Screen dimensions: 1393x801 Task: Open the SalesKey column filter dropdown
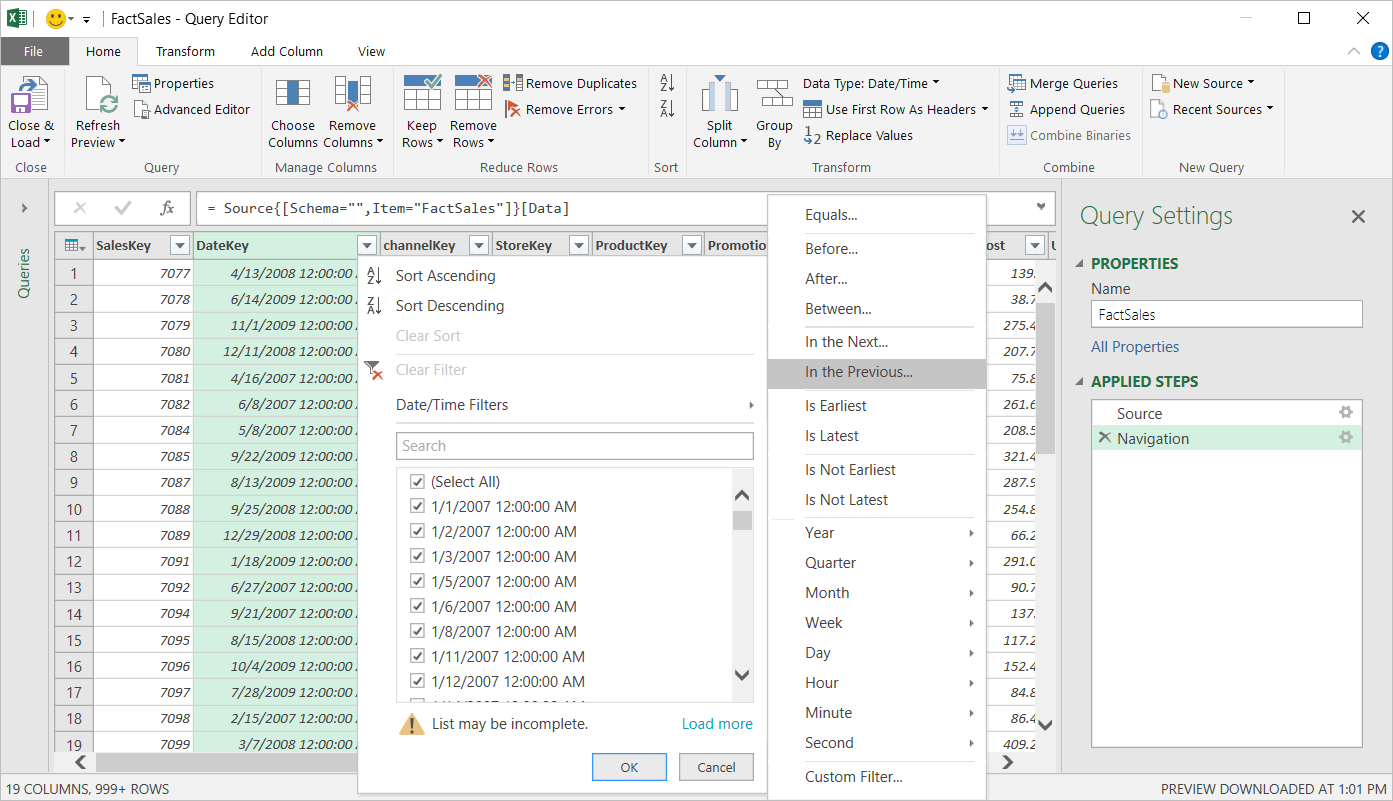180,246
